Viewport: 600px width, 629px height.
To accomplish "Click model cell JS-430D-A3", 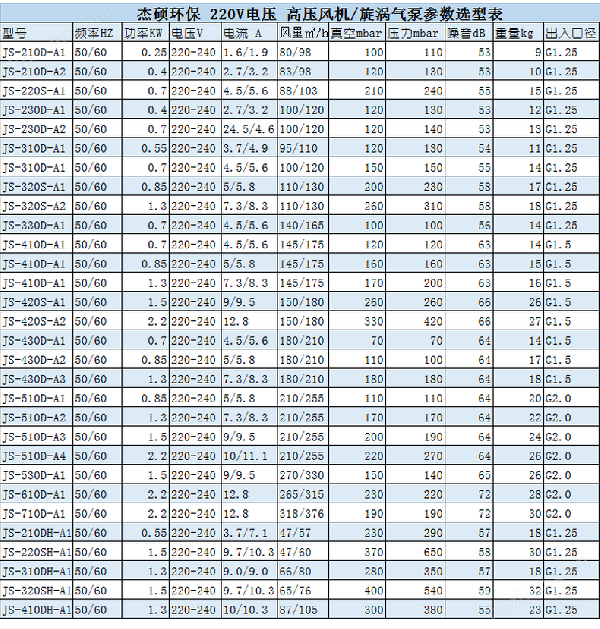I will click(34, 379).
